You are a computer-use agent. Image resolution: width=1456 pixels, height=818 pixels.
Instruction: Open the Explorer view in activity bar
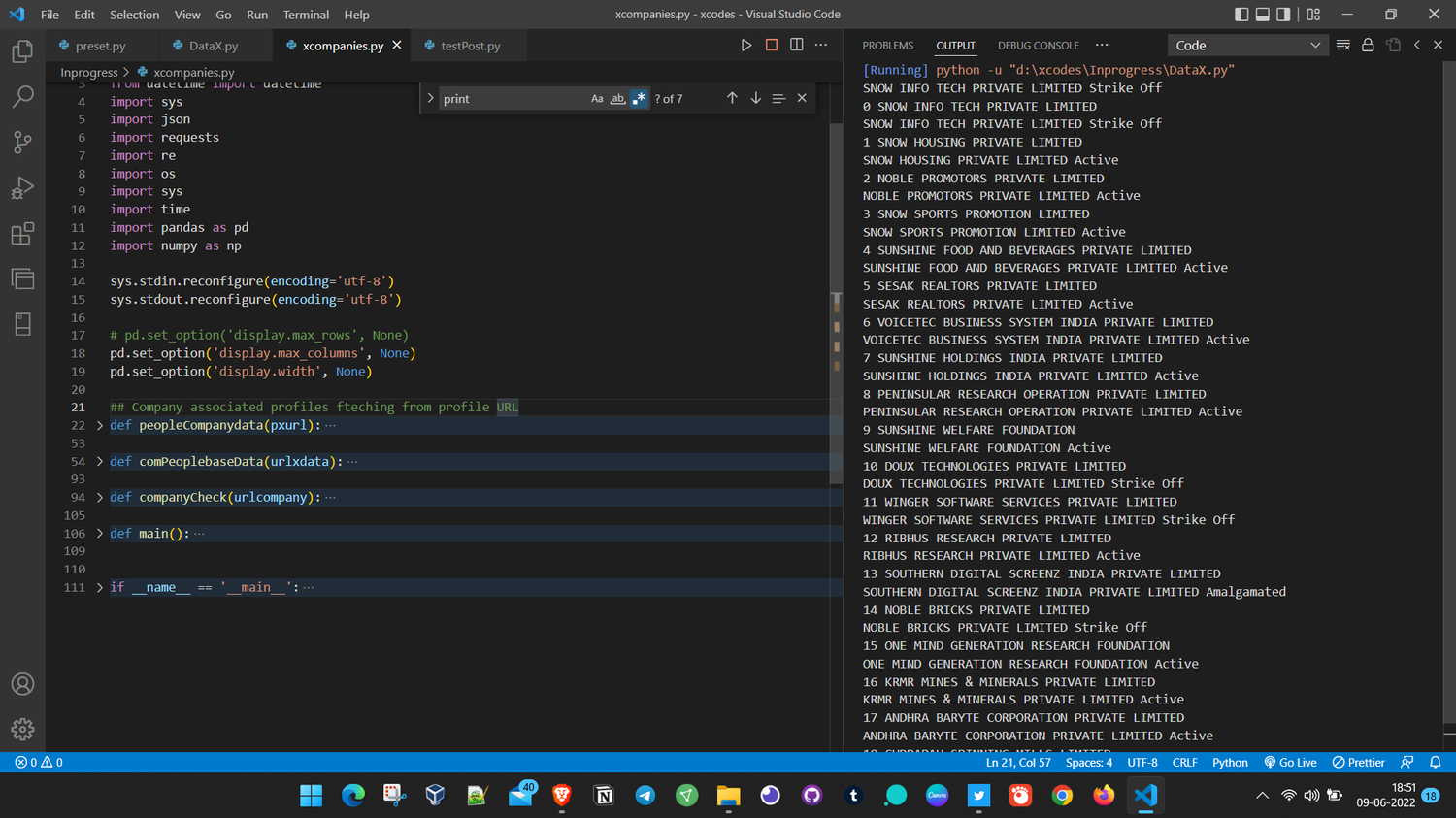click(x=22, y=50)
